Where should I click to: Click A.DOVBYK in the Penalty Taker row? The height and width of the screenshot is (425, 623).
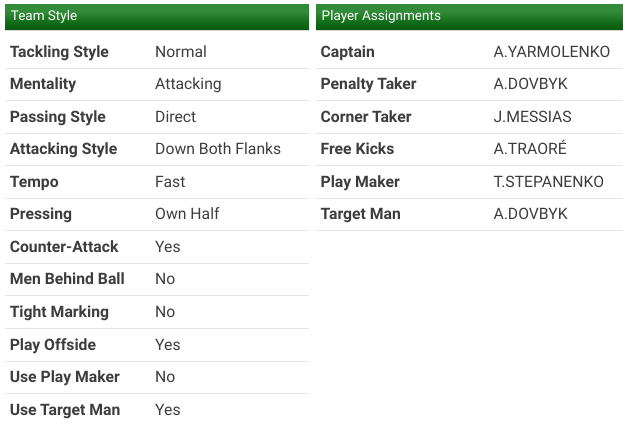click(x=531, y=84)
